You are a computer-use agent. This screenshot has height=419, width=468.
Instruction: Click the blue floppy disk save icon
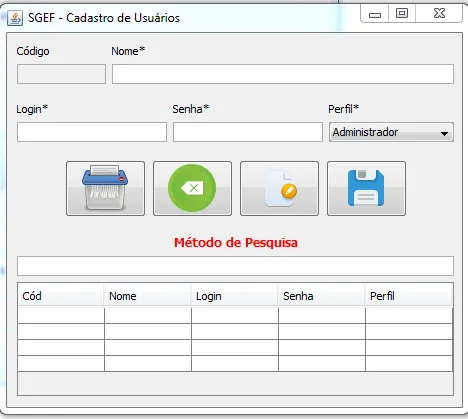(x=366, y=188)
